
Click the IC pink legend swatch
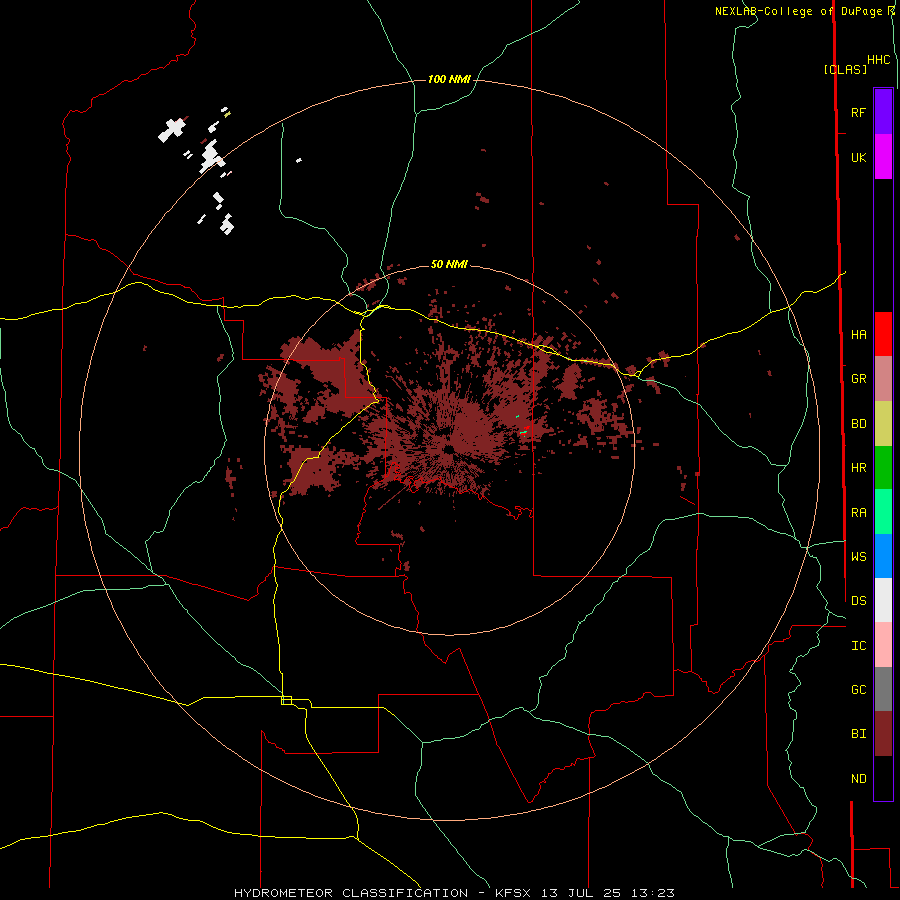coord(883,645)
